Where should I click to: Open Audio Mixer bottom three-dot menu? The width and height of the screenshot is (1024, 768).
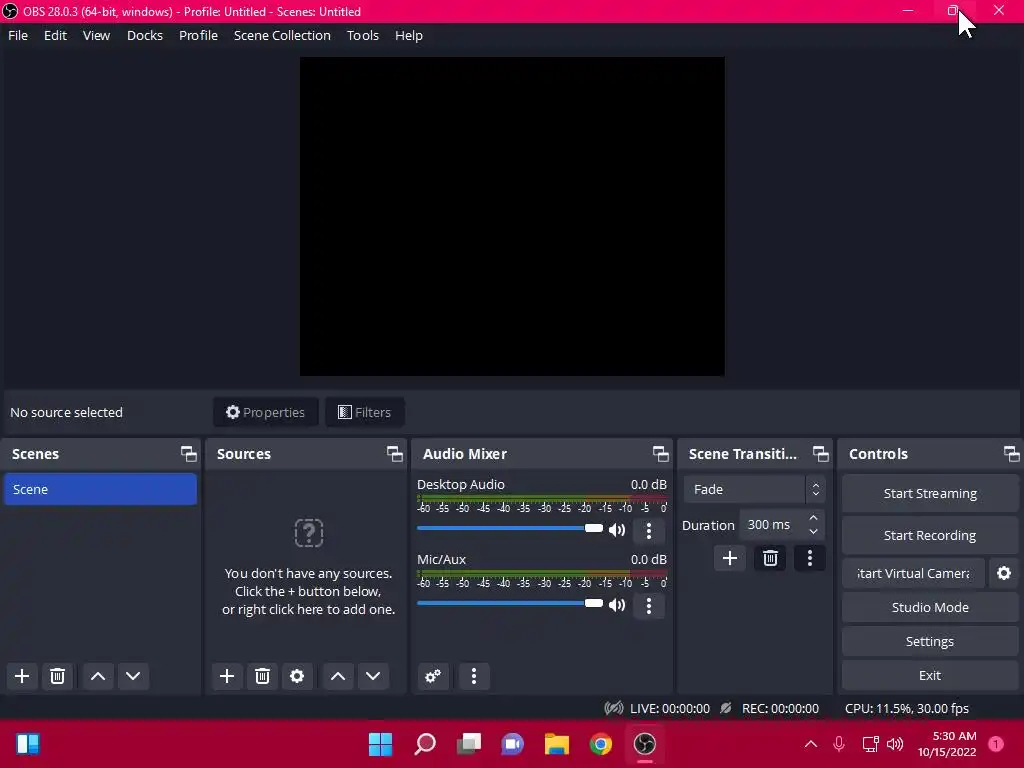pos(474,676)
